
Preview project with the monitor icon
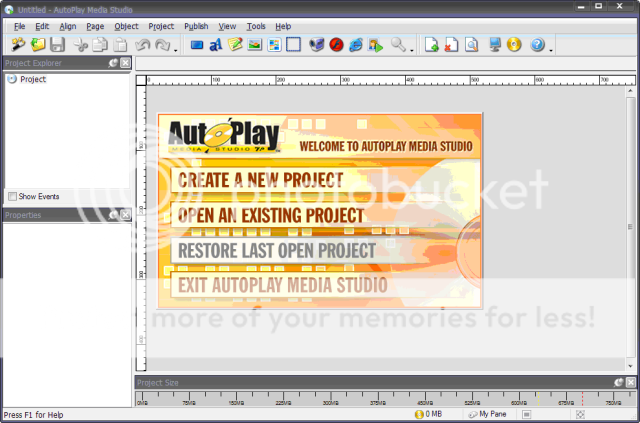(x=495, y=45)
